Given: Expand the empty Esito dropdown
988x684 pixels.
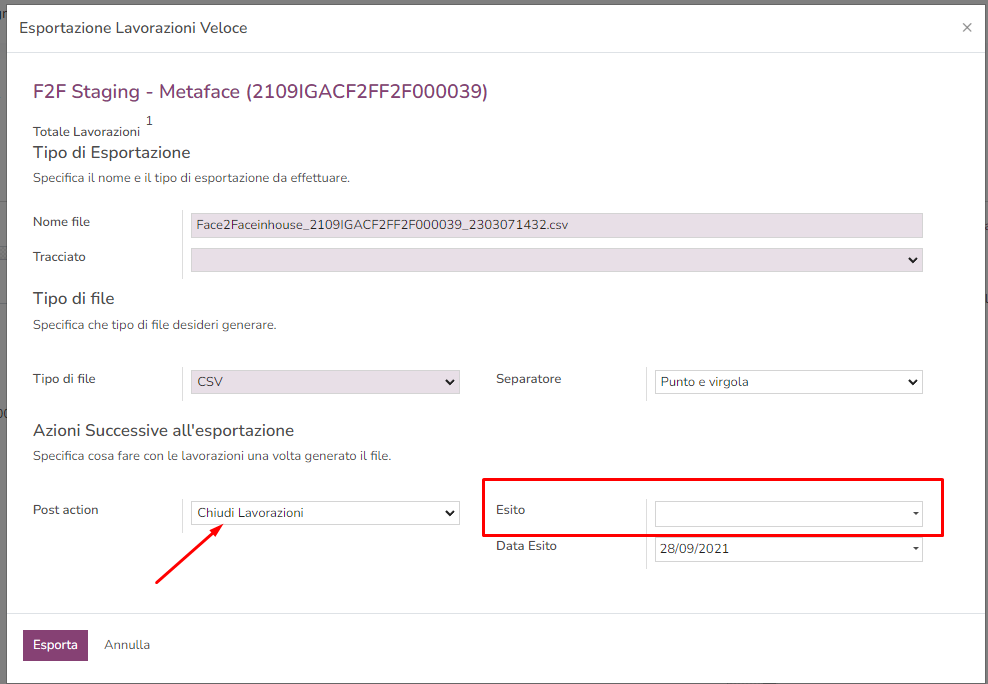Looking at the screenshot, I should point(788,513).
